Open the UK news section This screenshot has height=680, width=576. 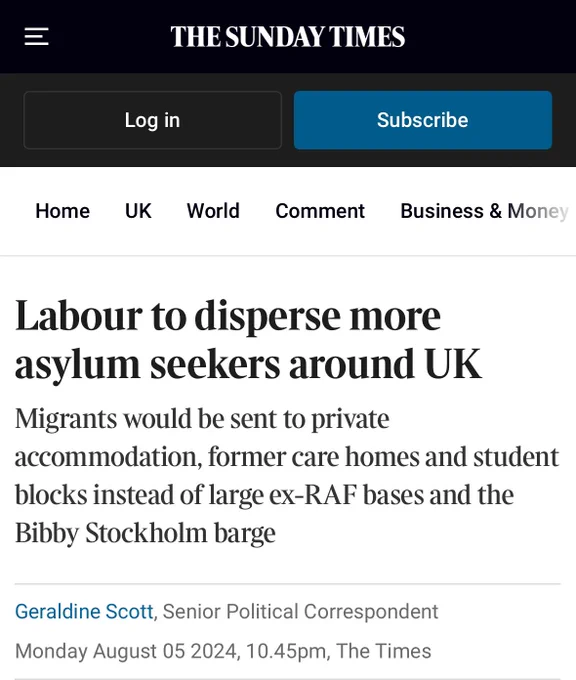point(138,211)
